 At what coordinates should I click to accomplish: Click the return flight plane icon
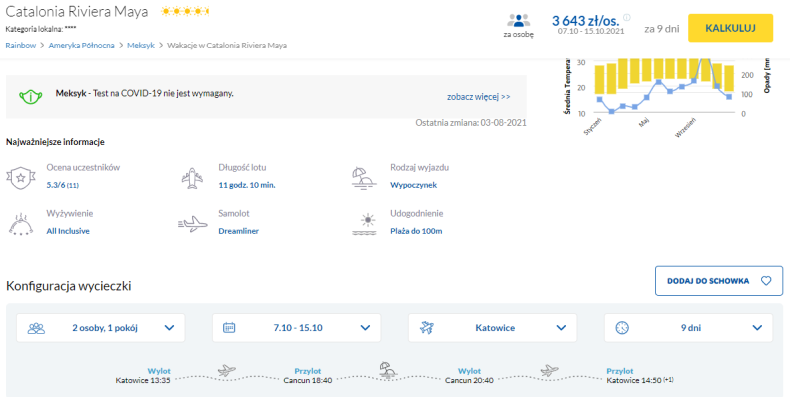(549, 371)
